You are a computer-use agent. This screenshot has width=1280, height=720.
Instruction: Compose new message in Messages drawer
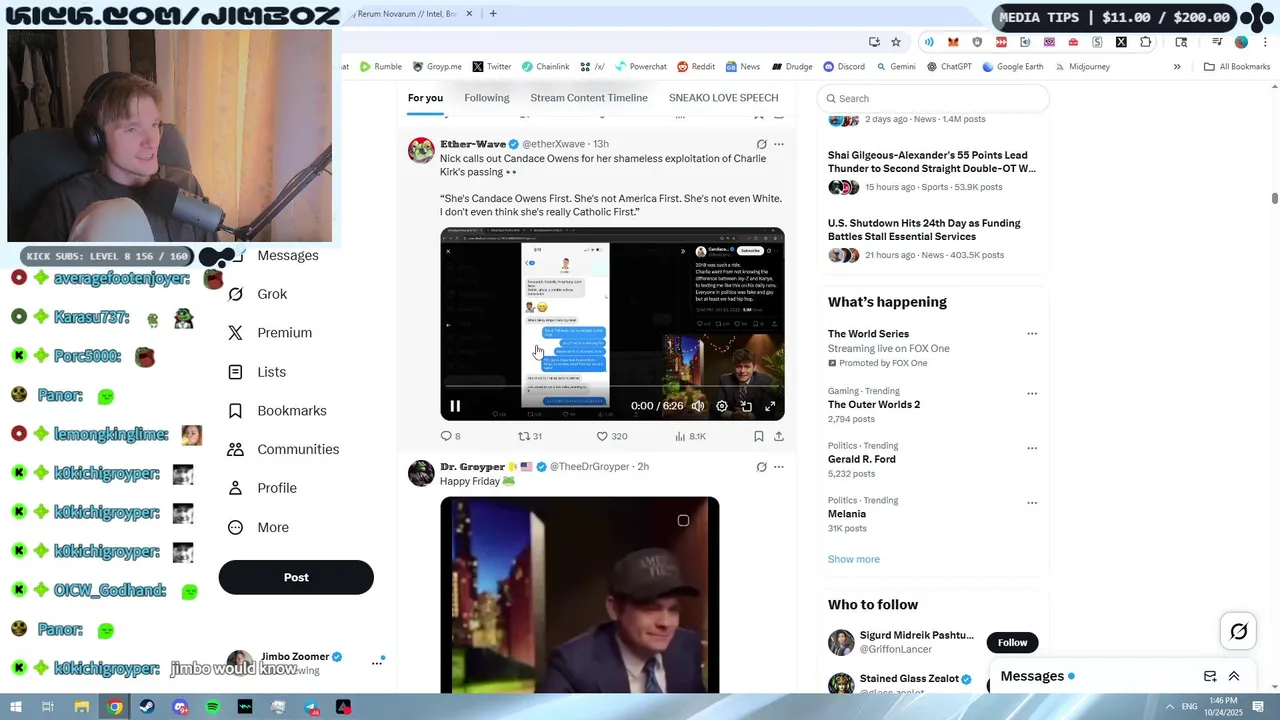tap(1210, 676)
